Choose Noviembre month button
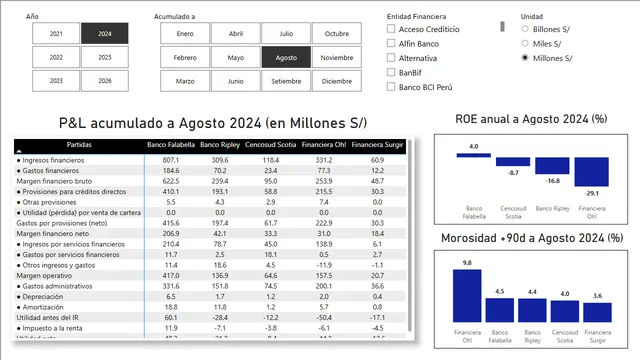 click(x=337, y=58)
